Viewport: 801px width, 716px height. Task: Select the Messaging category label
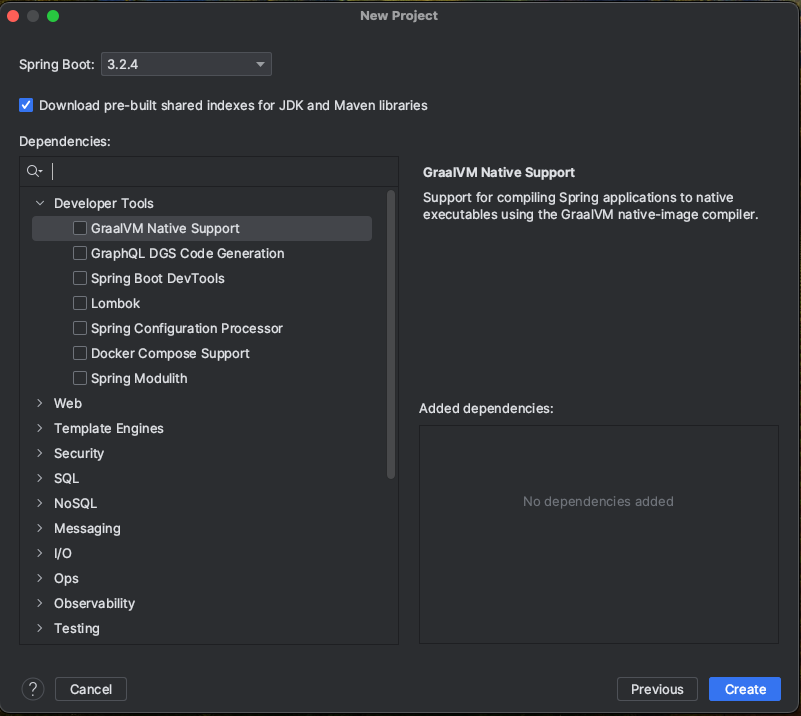click(87, 529)
